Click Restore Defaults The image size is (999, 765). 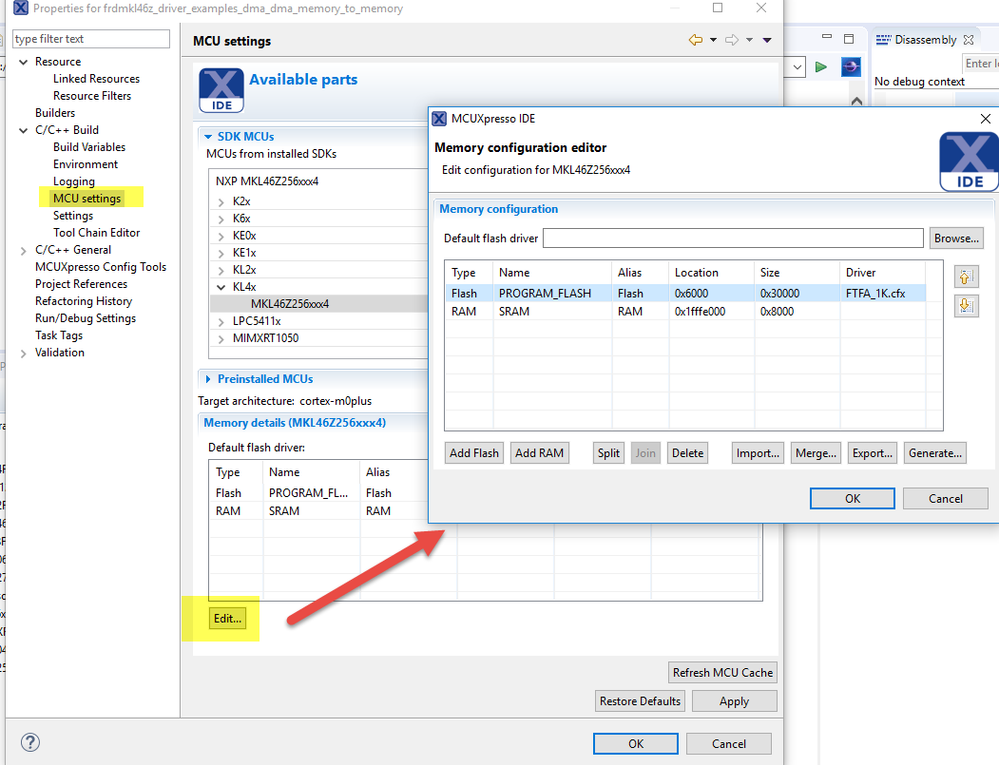point(640,701)
